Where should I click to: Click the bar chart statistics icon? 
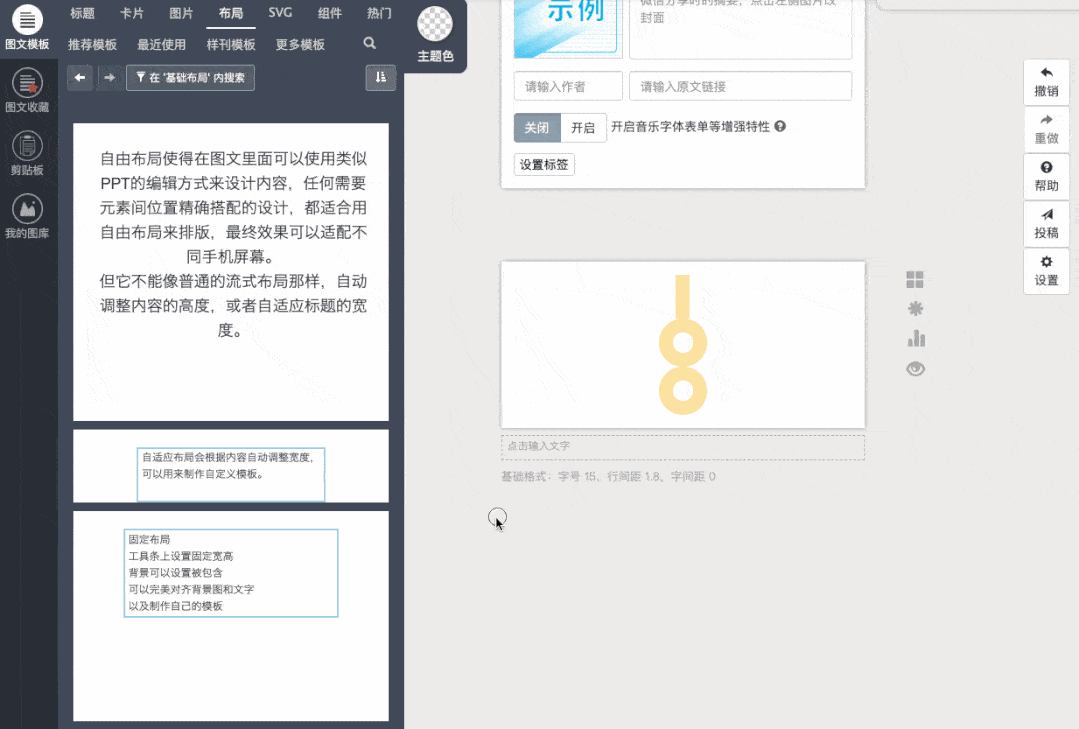coord(915,339)
